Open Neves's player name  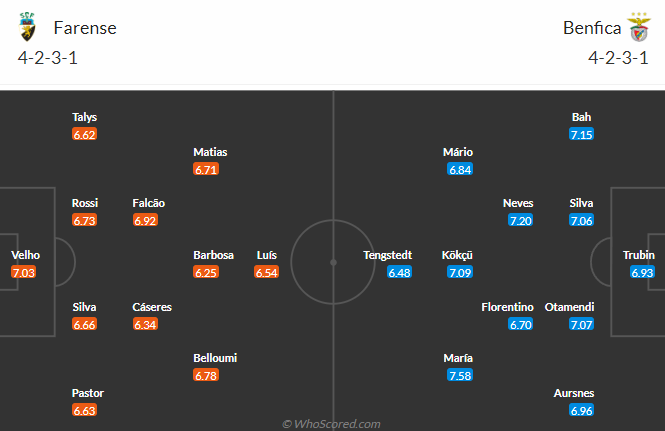[x=519, y=203]
